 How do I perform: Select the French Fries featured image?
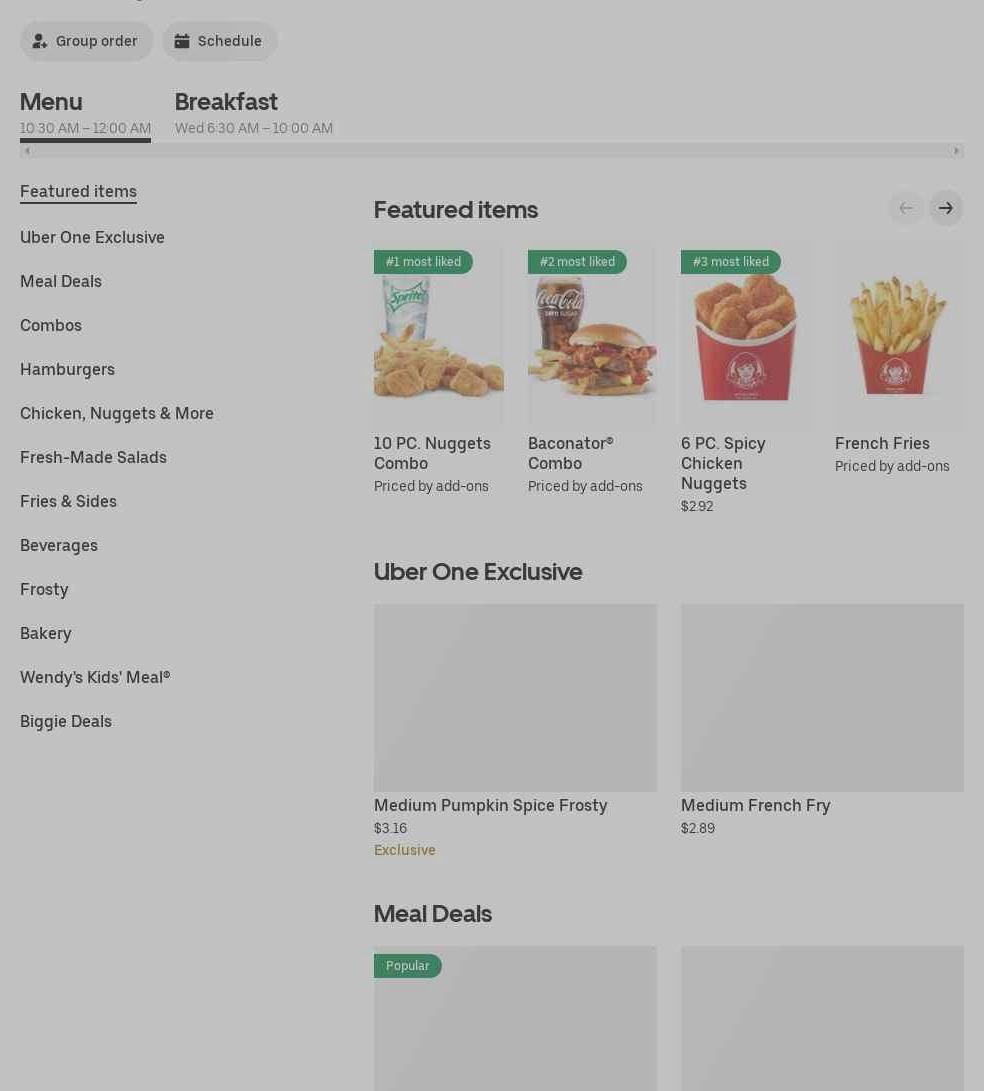click(899, 335)
